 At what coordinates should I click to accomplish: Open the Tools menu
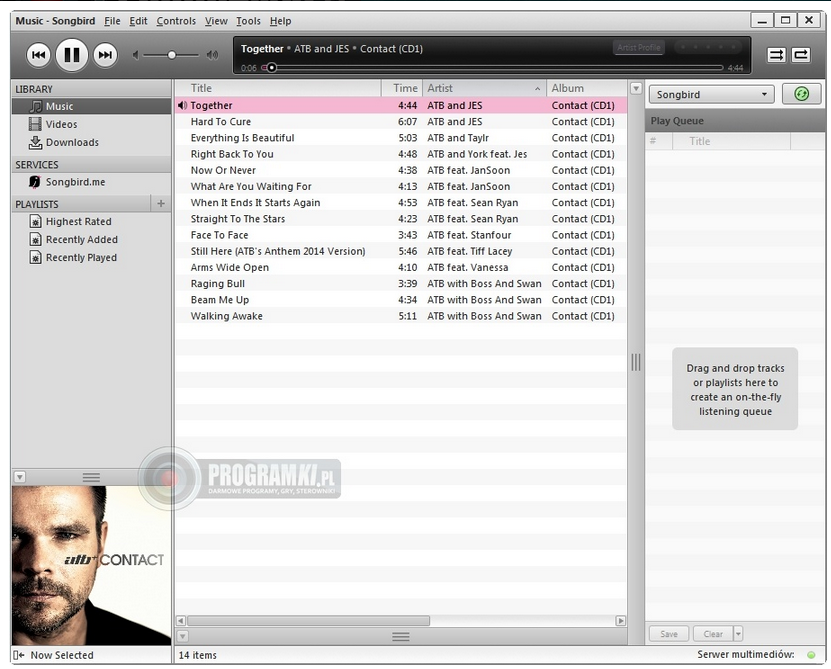[x=248, y=21]
